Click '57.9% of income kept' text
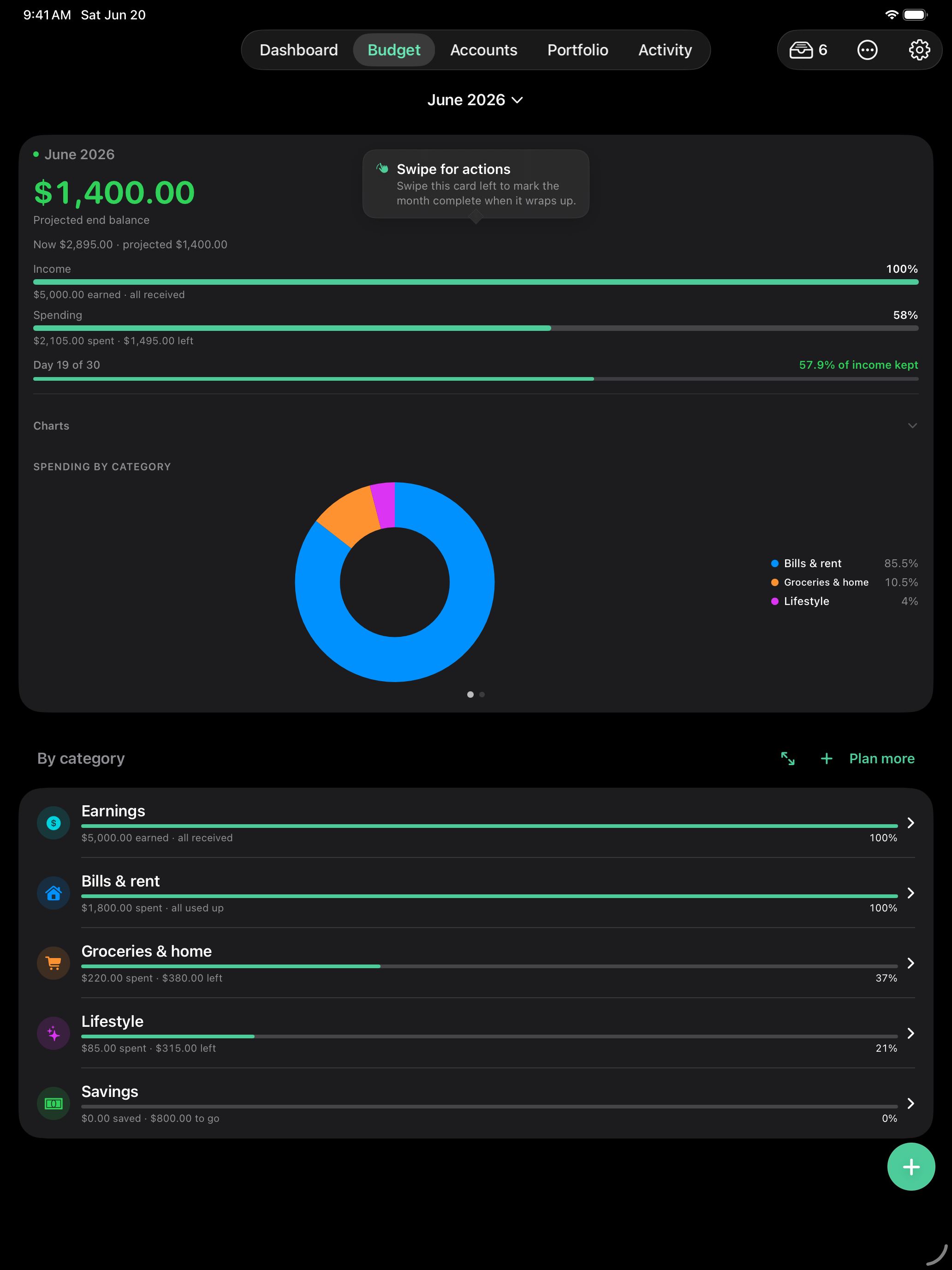The image size is (952, 1270). coord(858,365)
